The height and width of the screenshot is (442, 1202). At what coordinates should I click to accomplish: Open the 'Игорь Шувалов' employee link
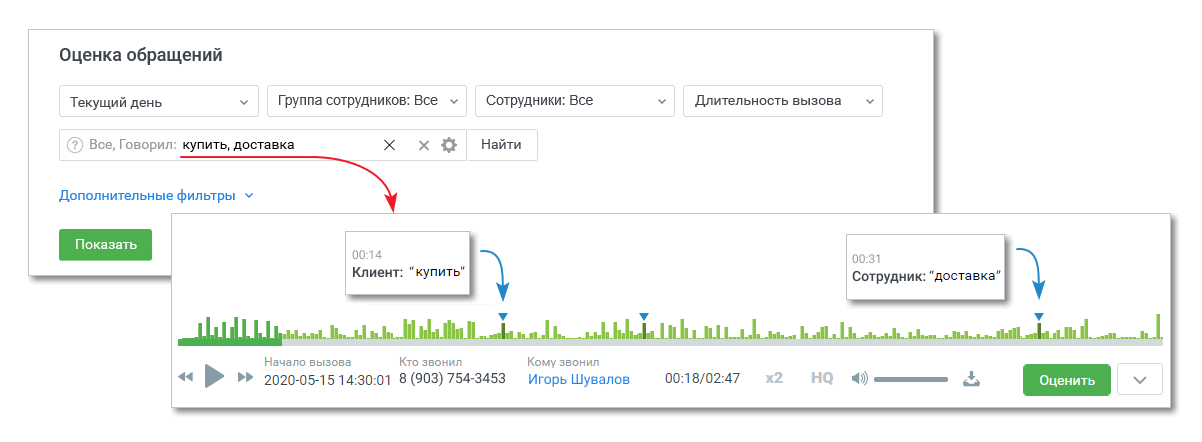(578, 379)
